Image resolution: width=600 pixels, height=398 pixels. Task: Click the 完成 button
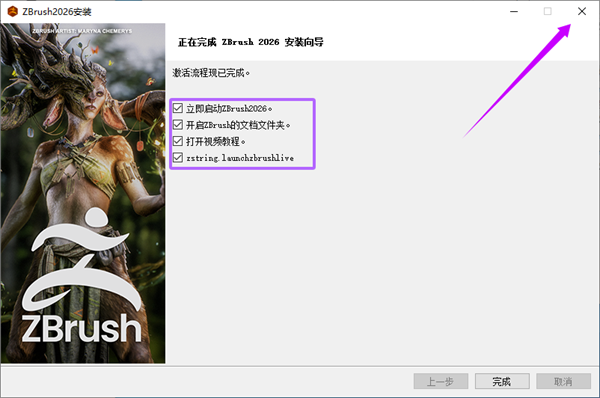[502, 381]
